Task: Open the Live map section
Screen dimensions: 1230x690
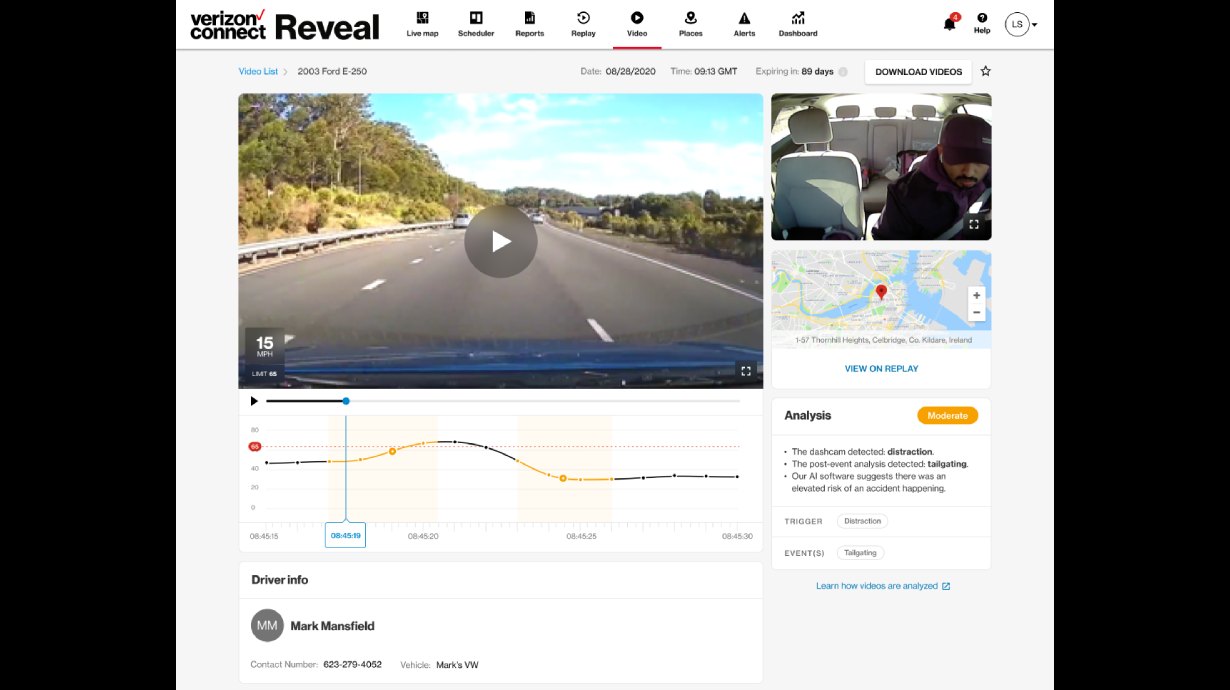Action: pos(422,24)
